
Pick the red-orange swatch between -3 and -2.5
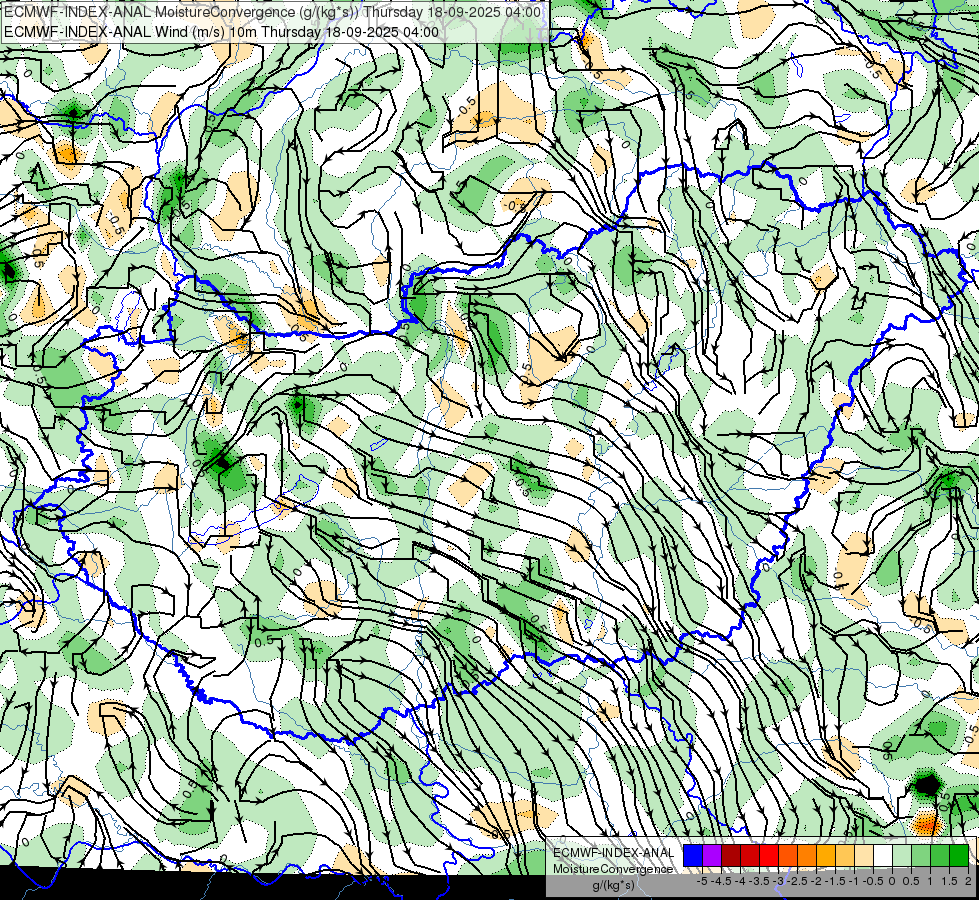tap(788, 856)
